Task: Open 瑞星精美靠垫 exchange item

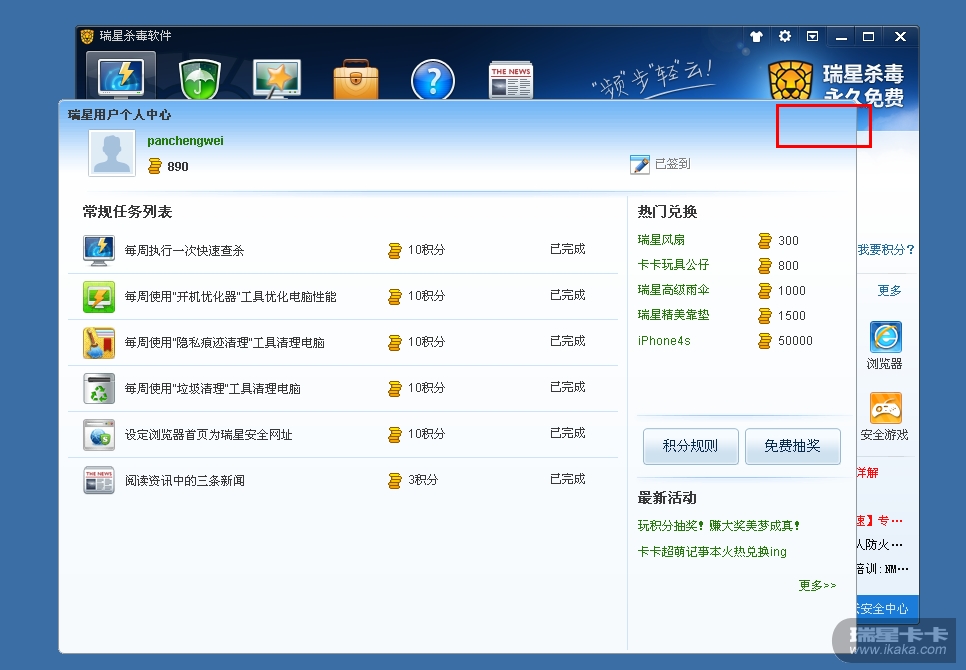Action: click(673, 315)
